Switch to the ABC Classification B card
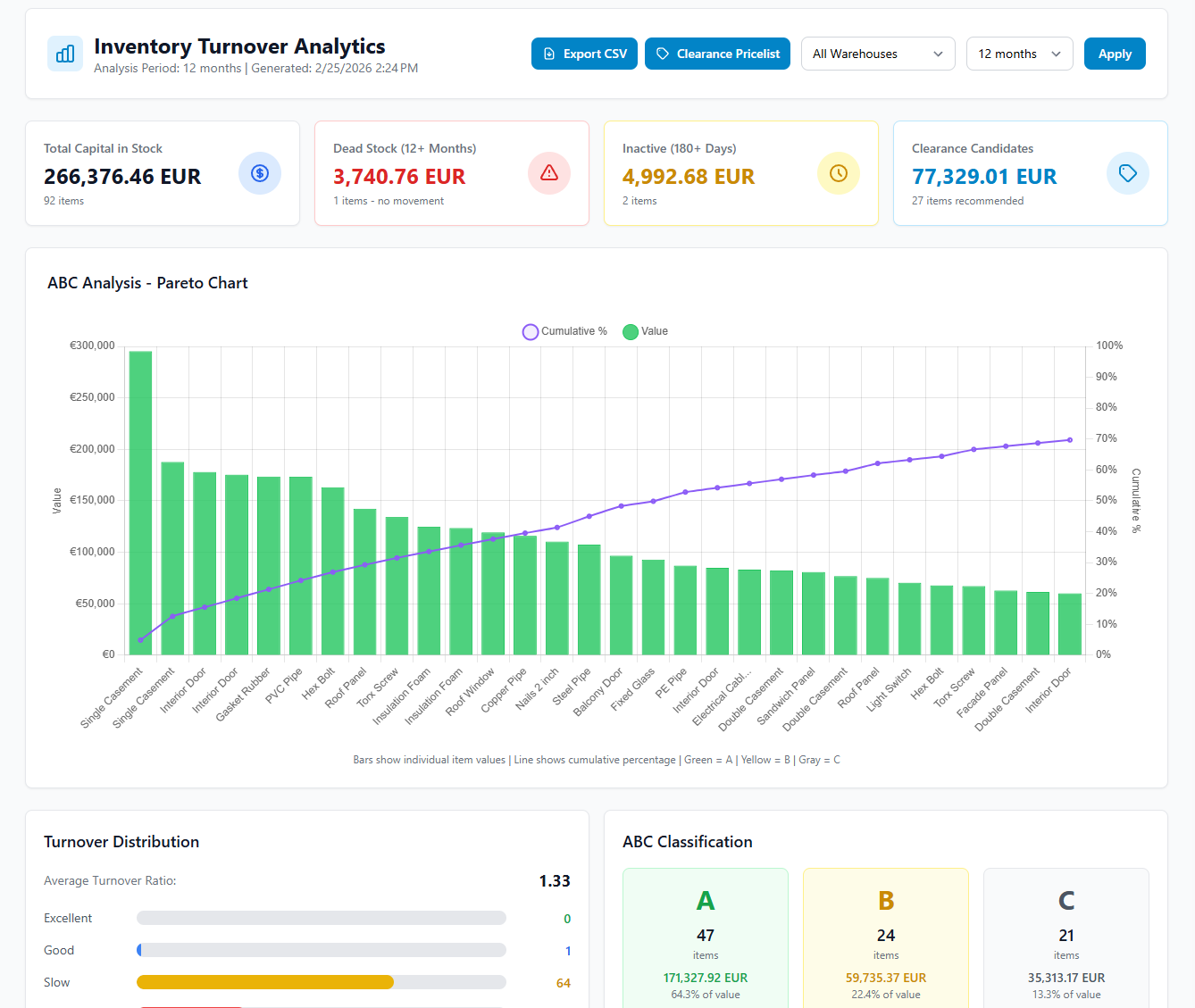The image size is (1195, 1008). (x=885, y=937)
